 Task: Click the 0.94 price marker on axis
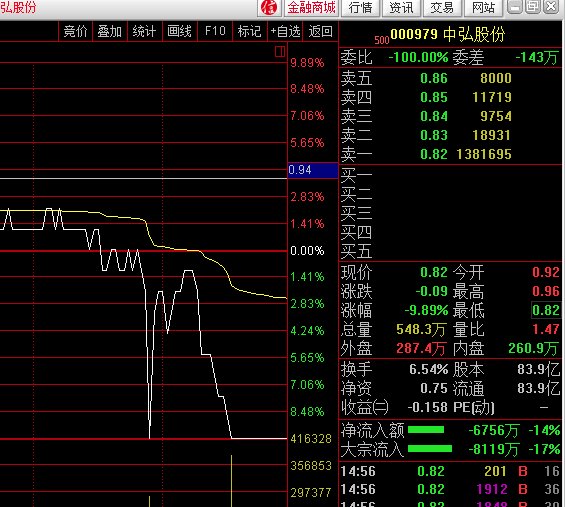[x=313, y=170]
